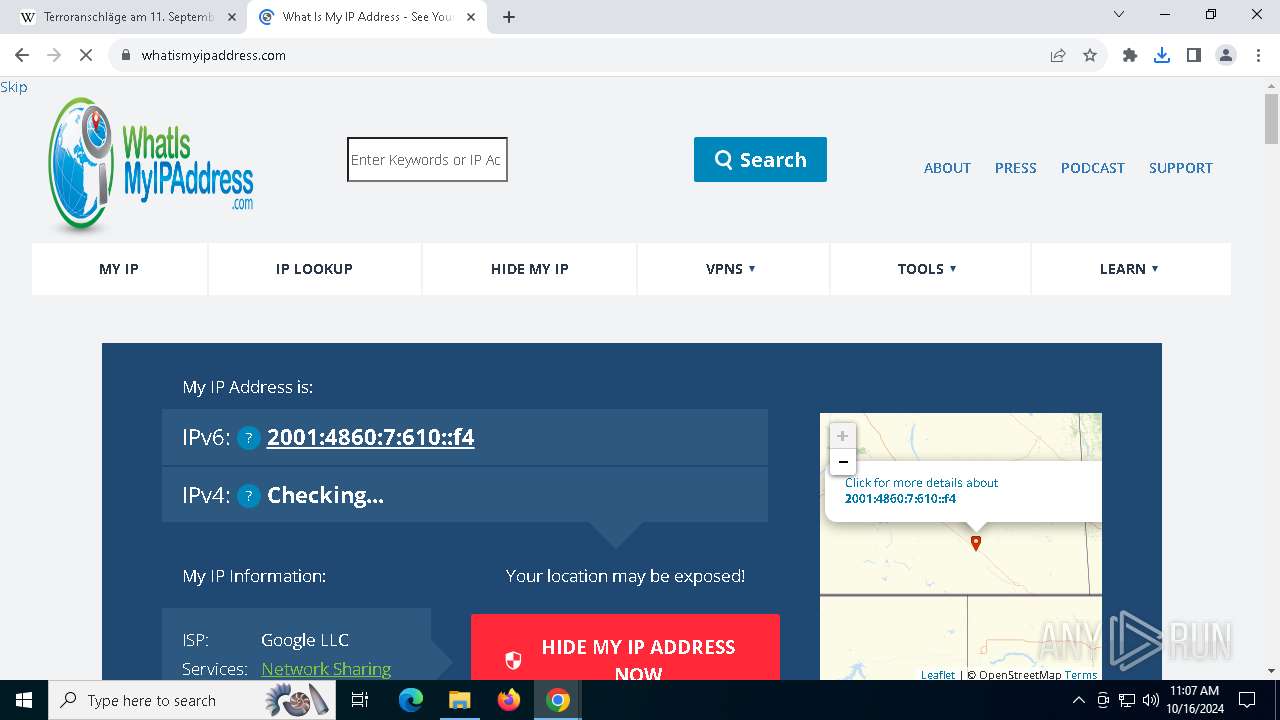Open HIDE MY IP menu item
Screen dimensions: 1280x720
coord(529,269)
